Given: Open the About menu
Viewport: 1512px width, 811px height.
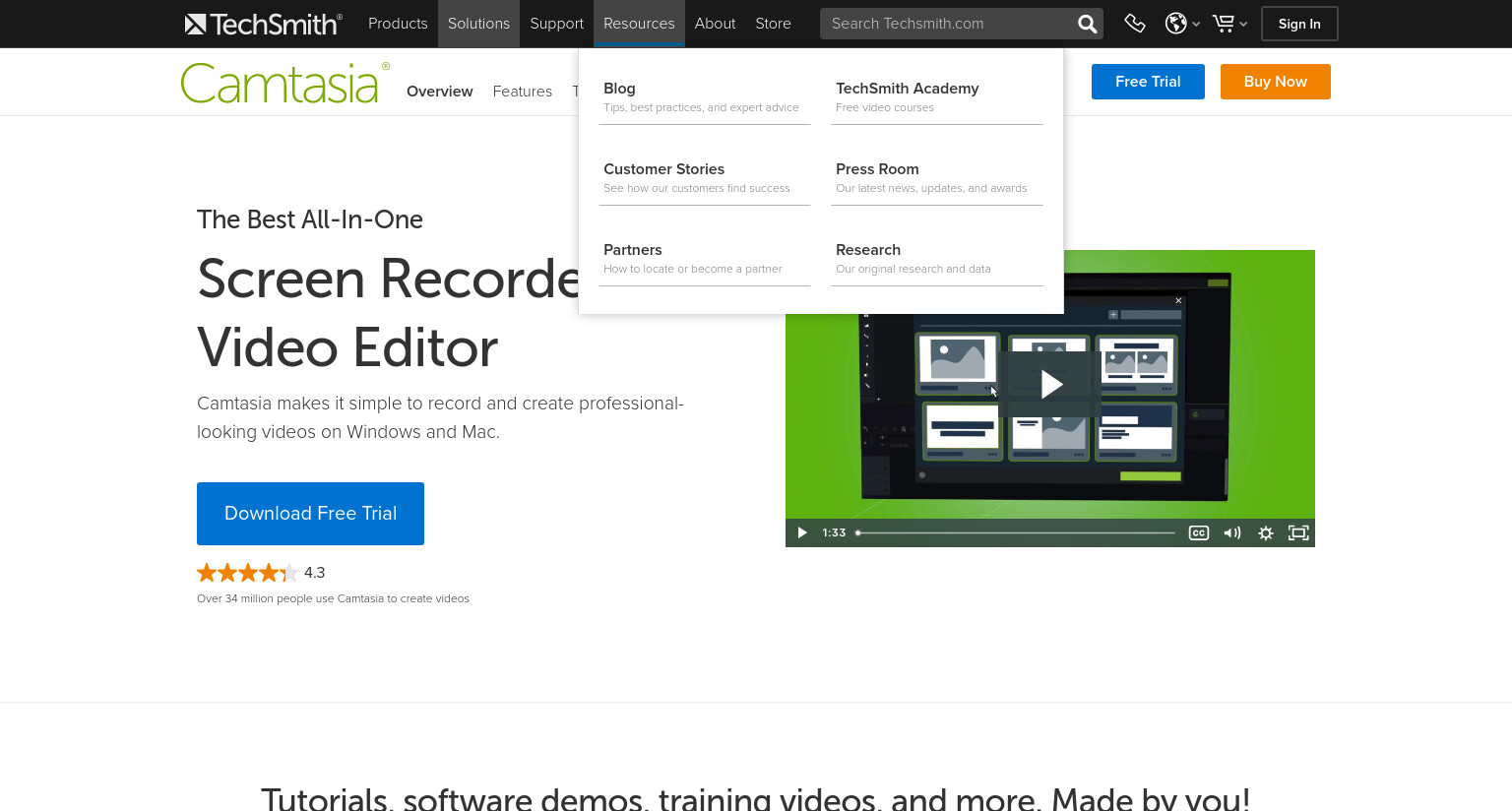Looking at the screenshot, I should [x=715, y=24].
